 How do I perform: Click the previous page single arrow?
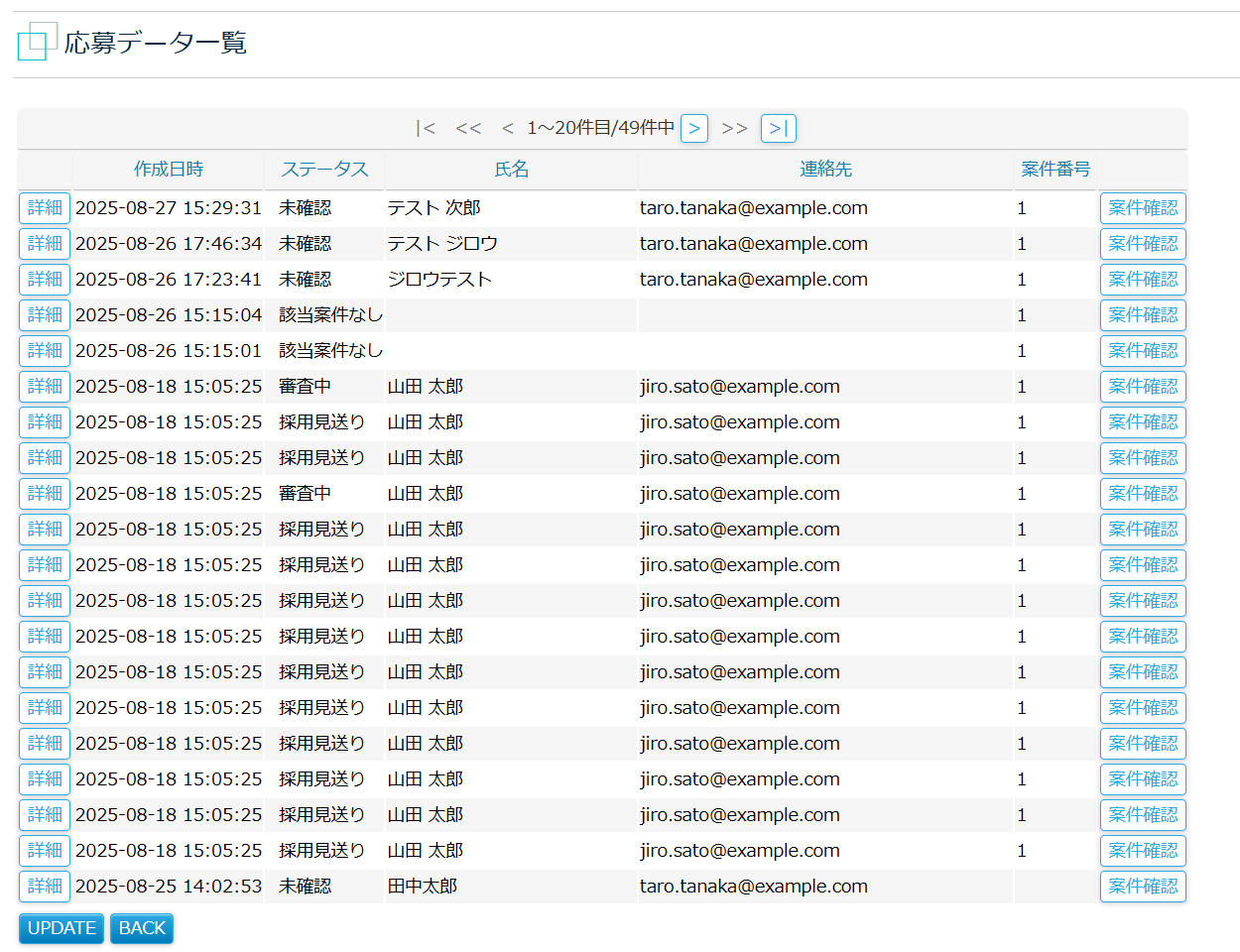coord(508,128)
